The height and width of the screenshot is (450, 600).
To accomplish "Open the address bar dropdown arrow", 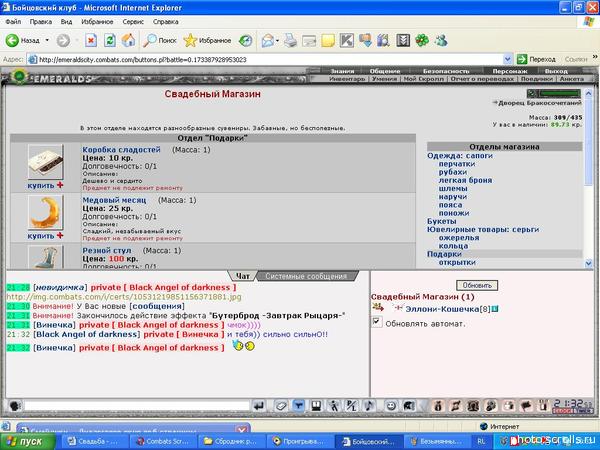I will tap(507, 59).
